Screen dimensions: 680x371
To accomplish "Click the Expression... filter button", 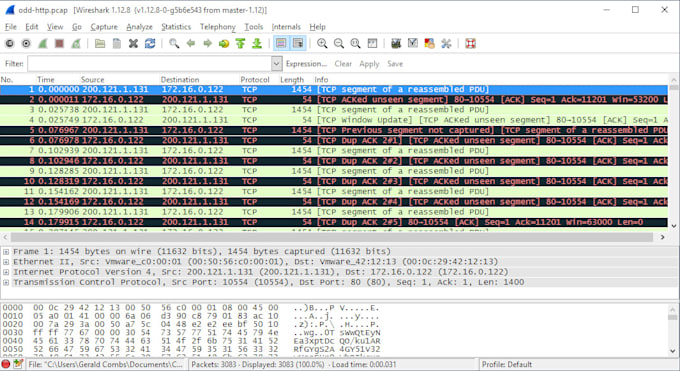I will pyautogui.click(x=306, y=64).
